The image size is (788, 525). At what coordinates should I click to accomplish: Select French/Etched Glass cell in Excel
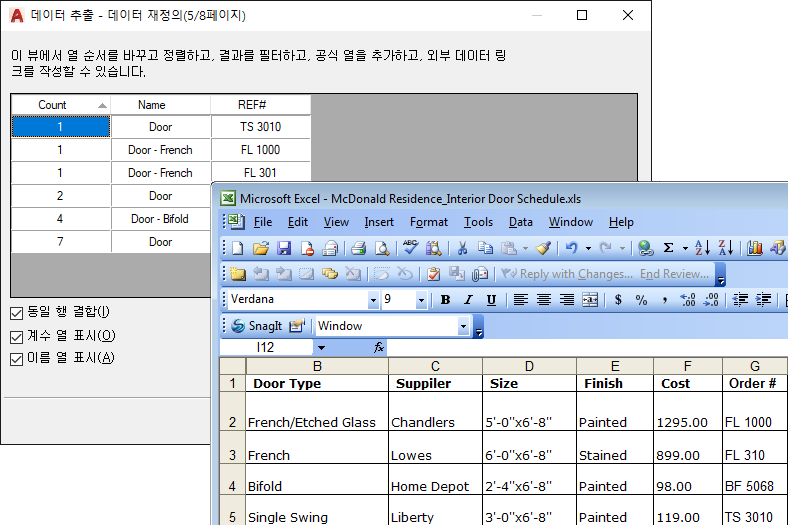pyautogui.click(x=317, y=411)
